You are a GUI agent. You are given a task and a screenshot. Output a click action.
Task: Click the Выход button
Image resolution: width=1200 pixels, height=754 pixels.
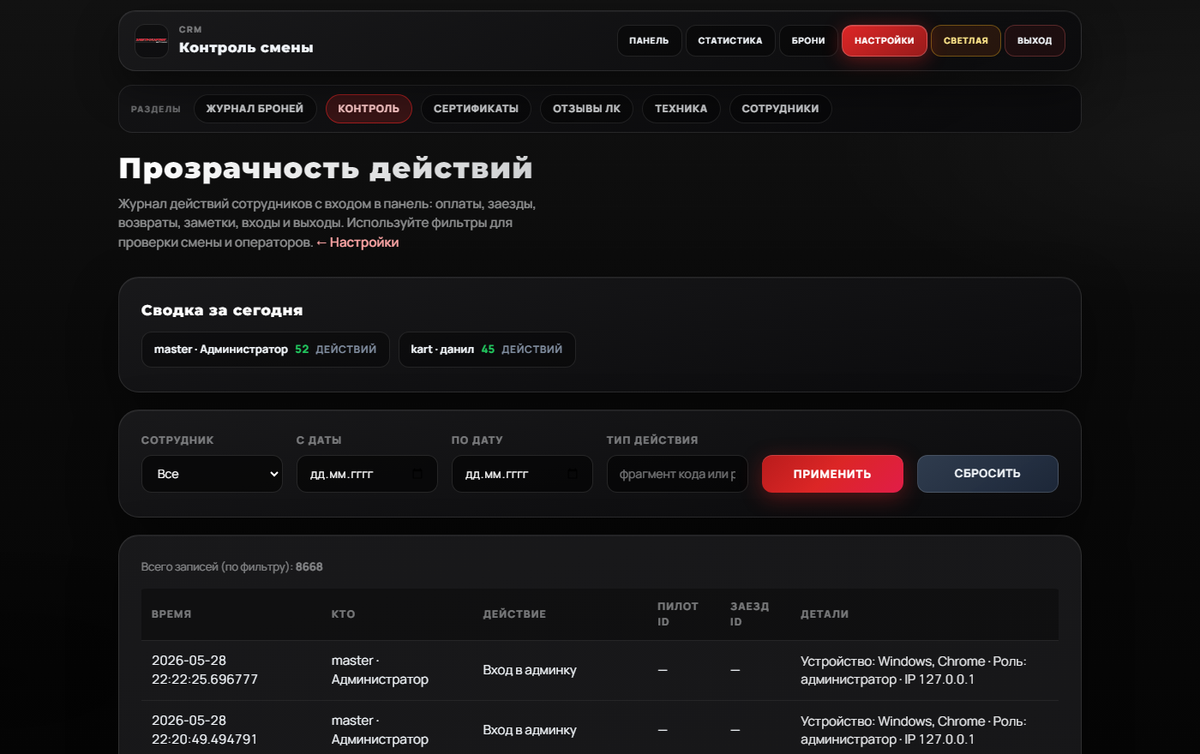point(1035,41)
